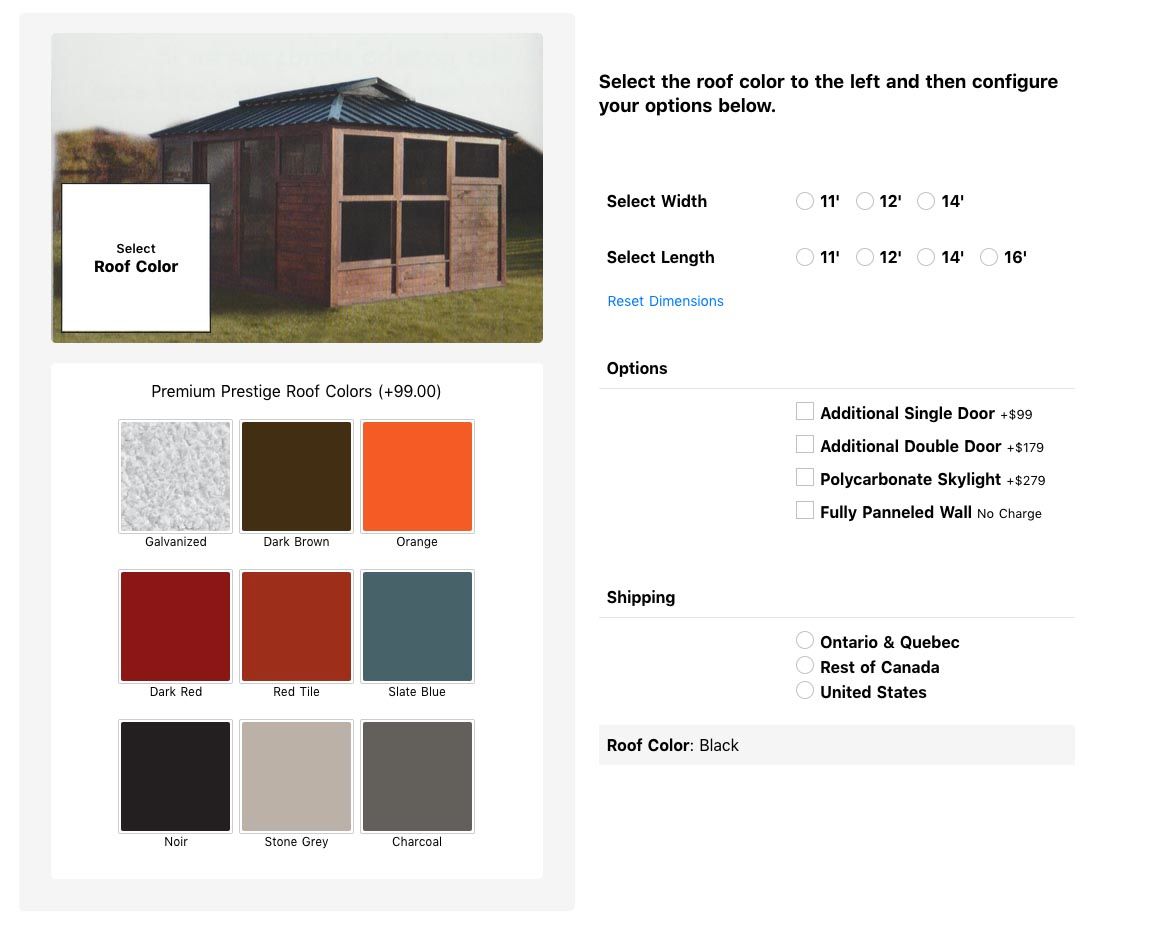Viewport: 1174px width, 925px height.
Task: Pick the Dark Brown roof color
Action: point(296,476)
